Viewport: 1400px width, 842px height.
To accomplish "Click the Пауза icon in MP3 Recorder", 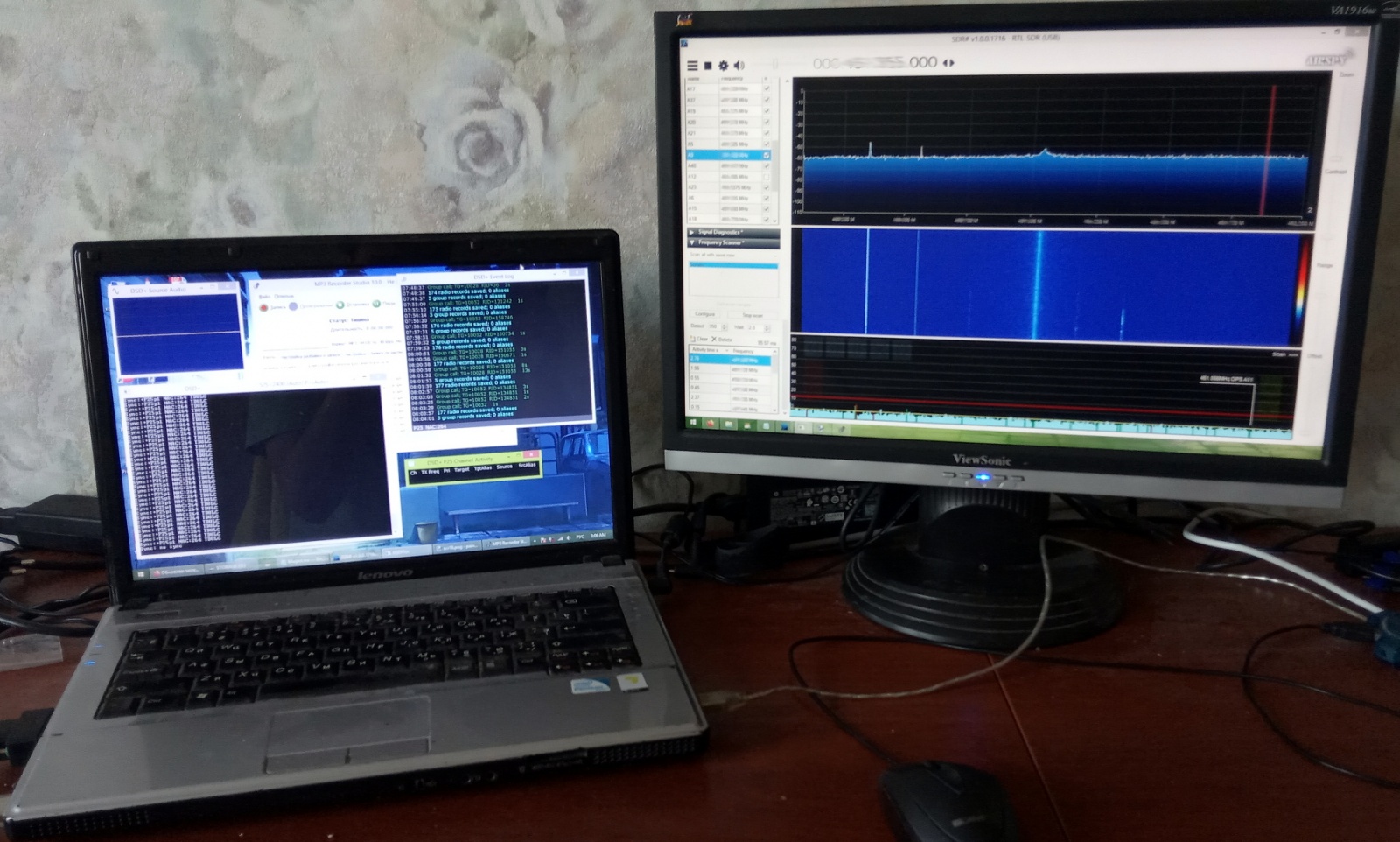I will [377, 304].
